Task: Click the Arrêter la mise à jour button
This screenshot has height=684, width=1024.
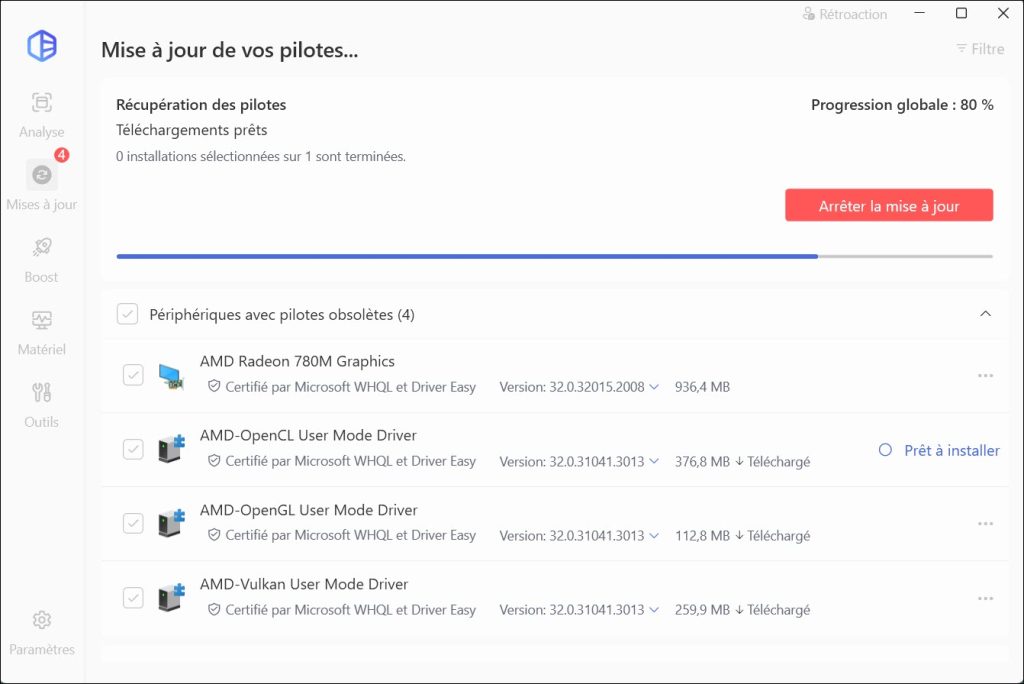Action: (x=889, y=206)
